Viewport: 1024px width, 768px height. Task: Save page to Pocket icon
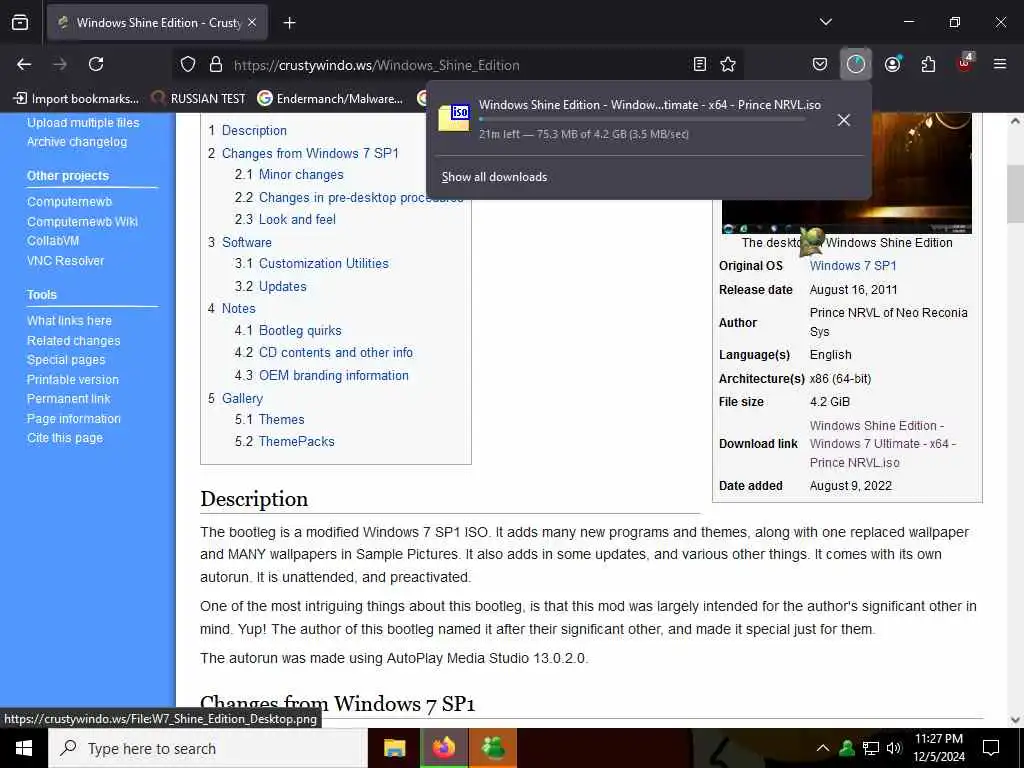[820, 64]
